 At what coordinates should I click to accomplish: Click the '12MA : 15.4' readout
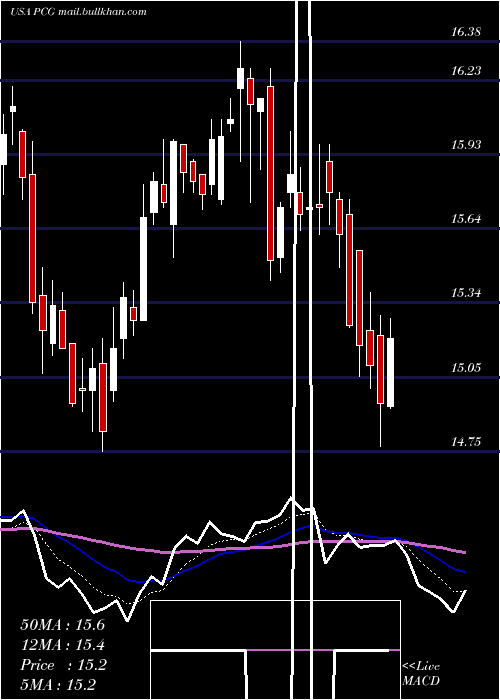[62, 645]
